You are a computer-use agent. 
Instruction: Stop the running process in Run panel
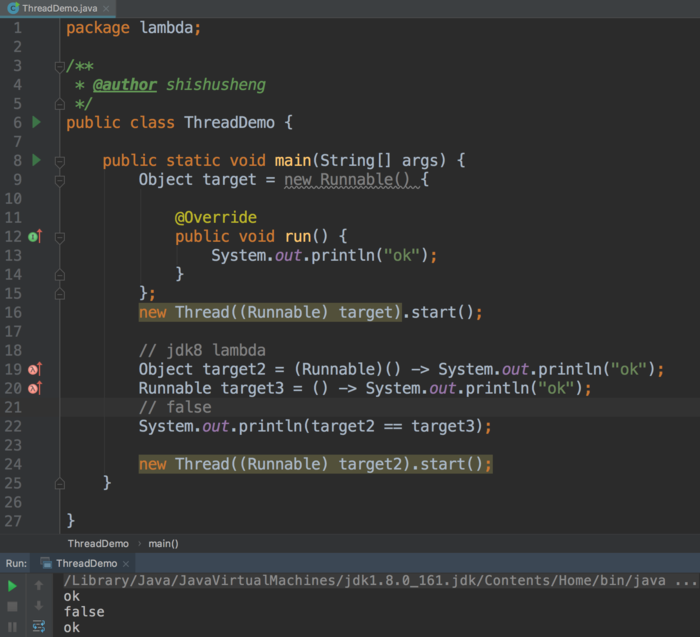point(12,606)
